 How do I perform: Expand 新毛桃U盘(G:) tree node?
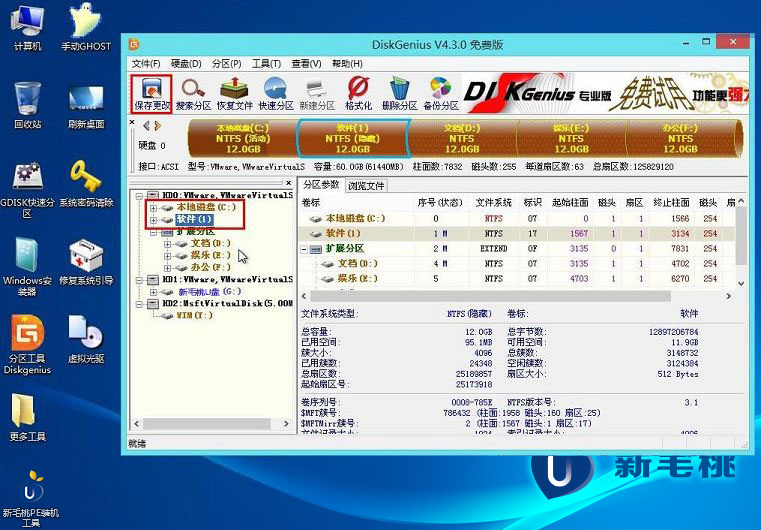coord(153,292)
